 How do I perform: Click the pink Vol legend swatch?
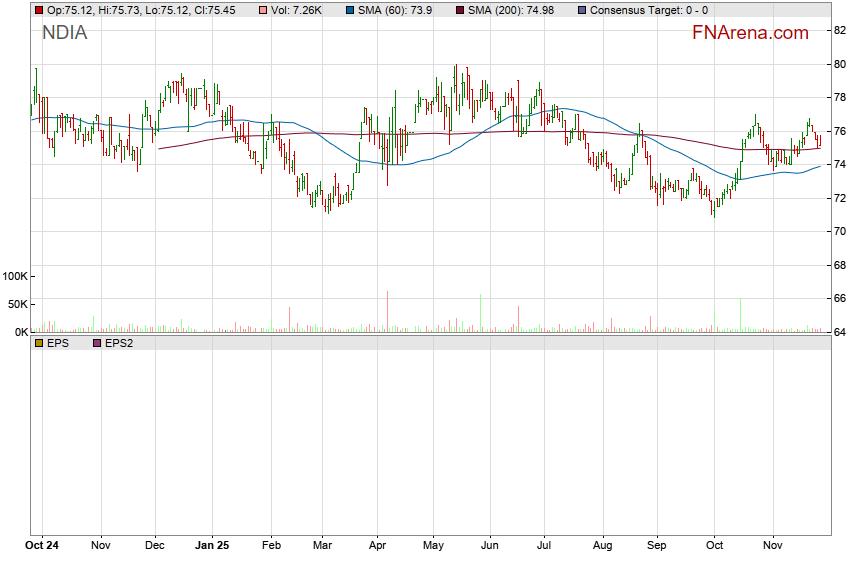point(262,10)
